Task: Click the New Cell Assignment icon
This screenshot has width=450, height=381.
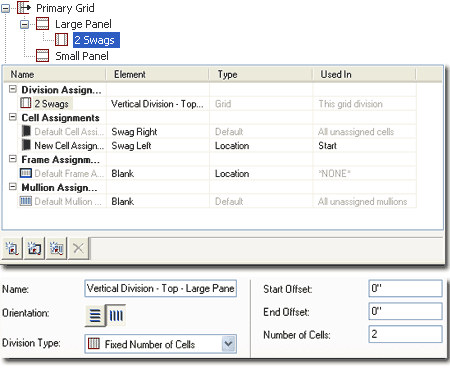Action: pyautogui.click(x=26, y=145)
